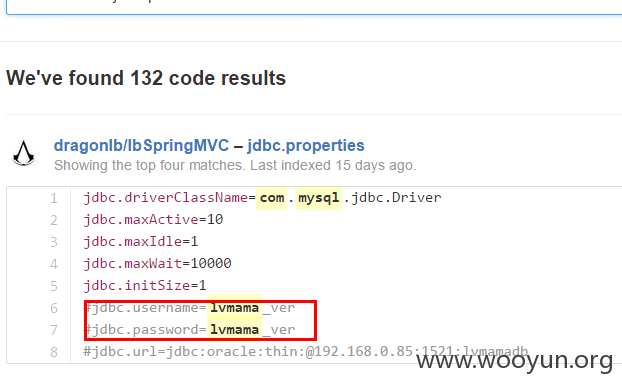Click line number 4 in code
The height and width of the screenshot is (389, 622).
point(54,264)
